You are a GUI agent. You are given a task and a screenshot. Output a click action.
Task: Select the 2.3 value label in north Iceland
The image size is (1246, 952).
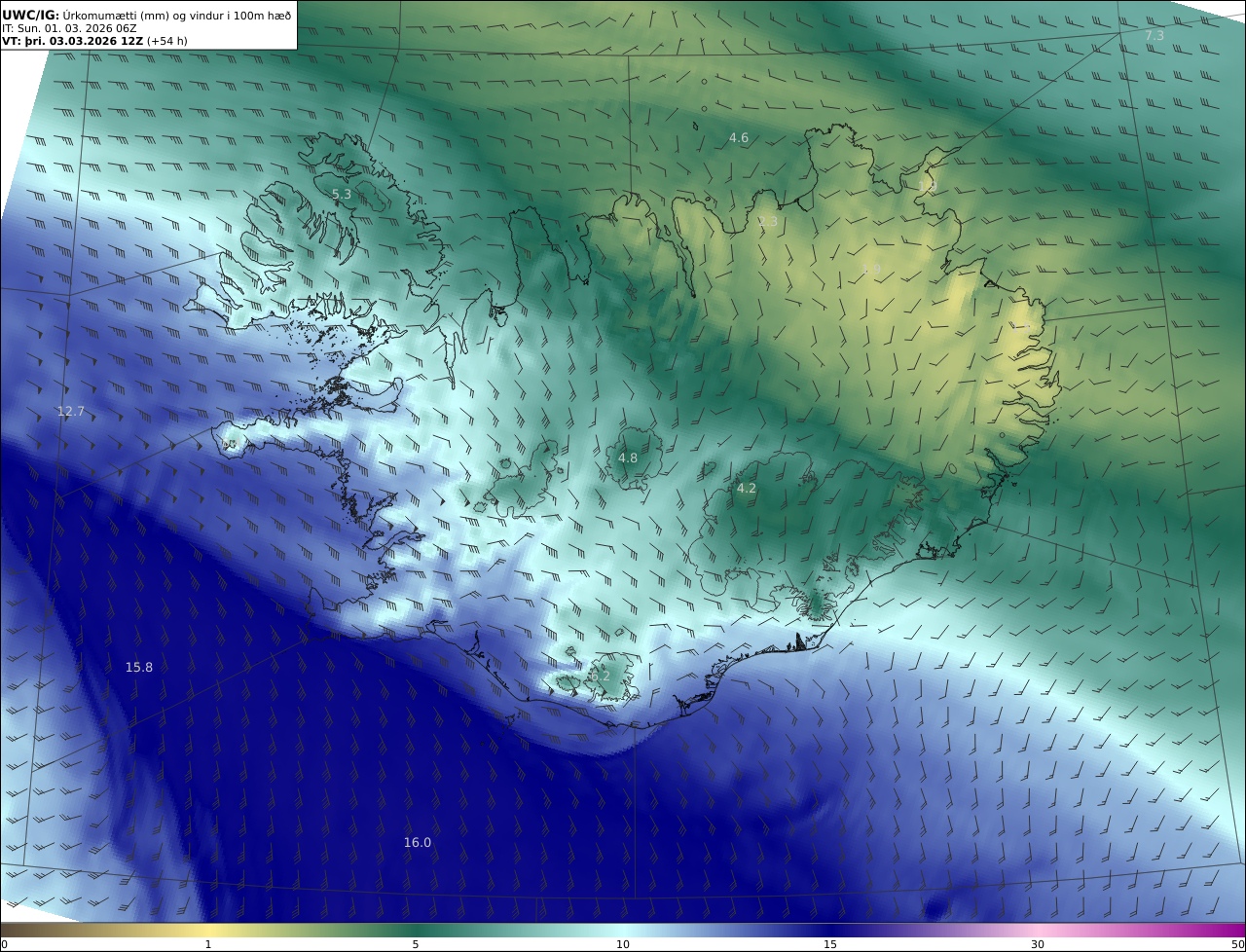[768, 222]
